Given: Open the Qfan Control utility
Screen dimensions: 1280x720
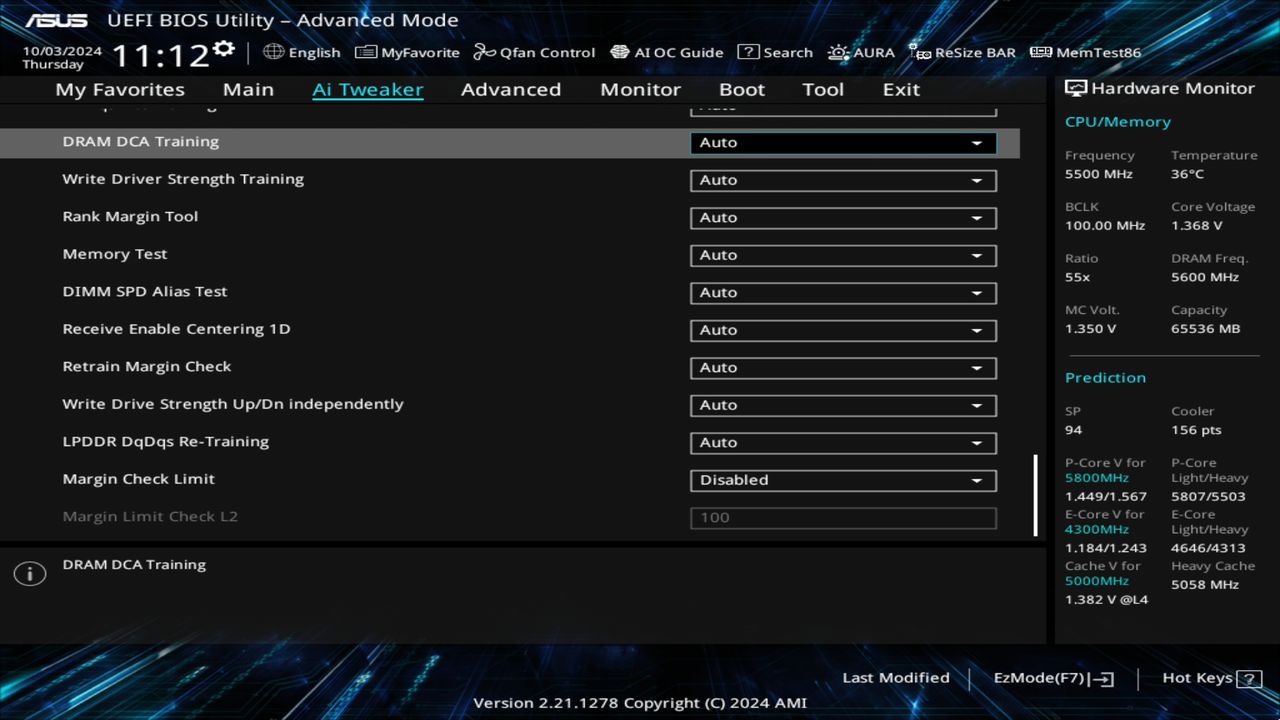Looking at the screenshot, I should pyautogui.click(x=534, y=52).
